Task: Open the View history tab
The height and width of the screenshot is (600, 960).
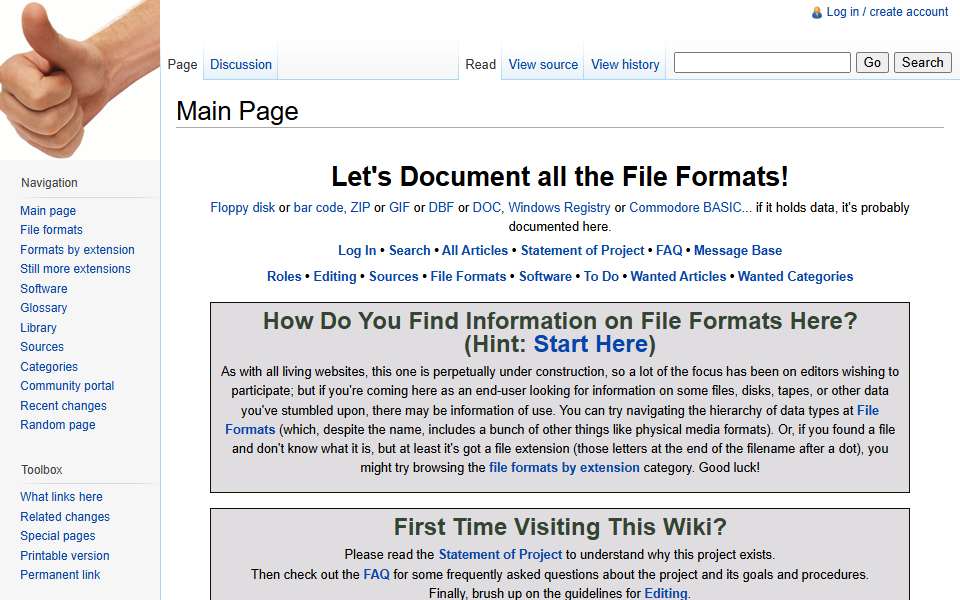Action: tap(625, 64)
